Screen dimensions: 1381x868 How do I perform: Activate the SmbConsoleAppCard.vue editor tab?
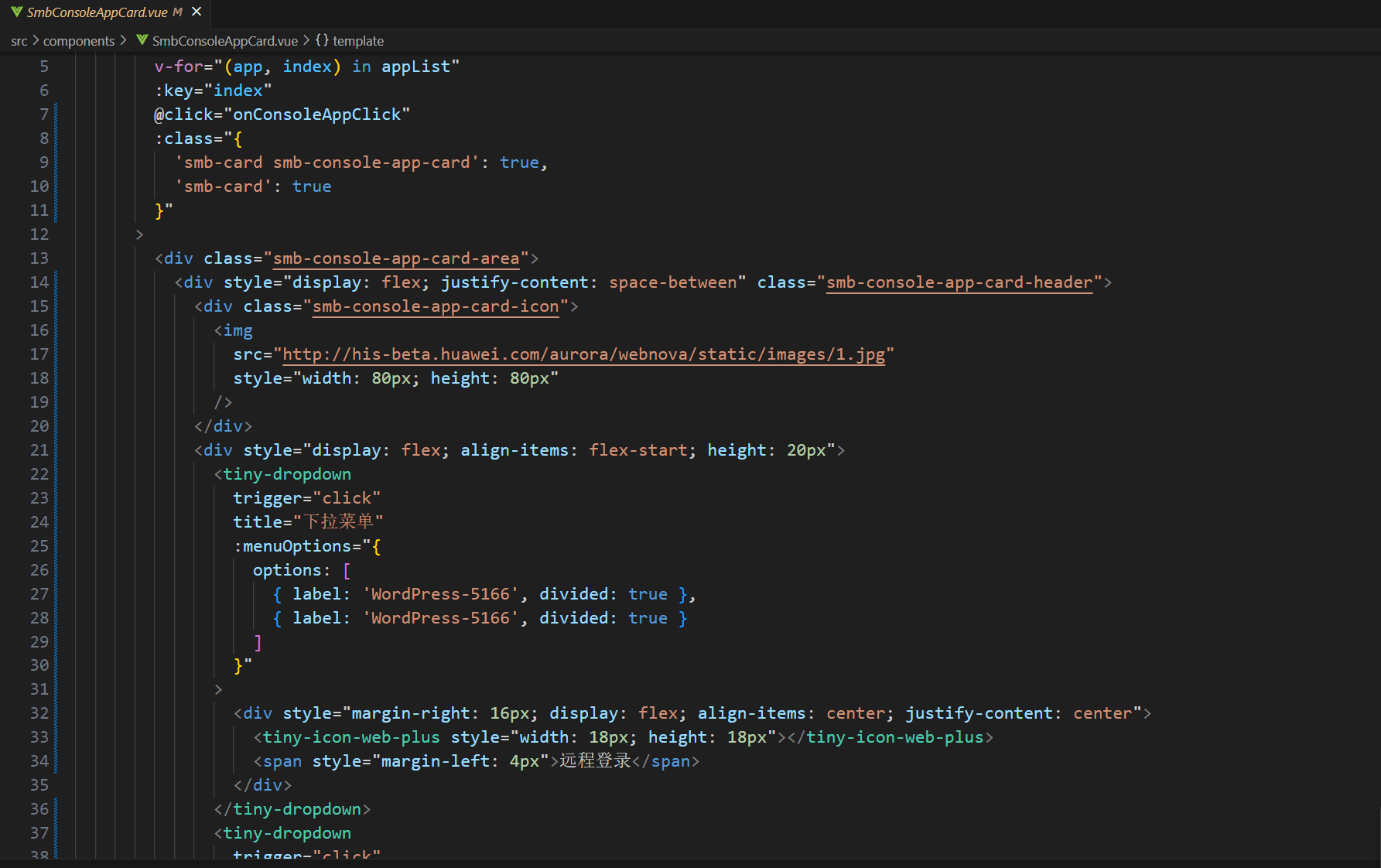(x=97, y=12)
